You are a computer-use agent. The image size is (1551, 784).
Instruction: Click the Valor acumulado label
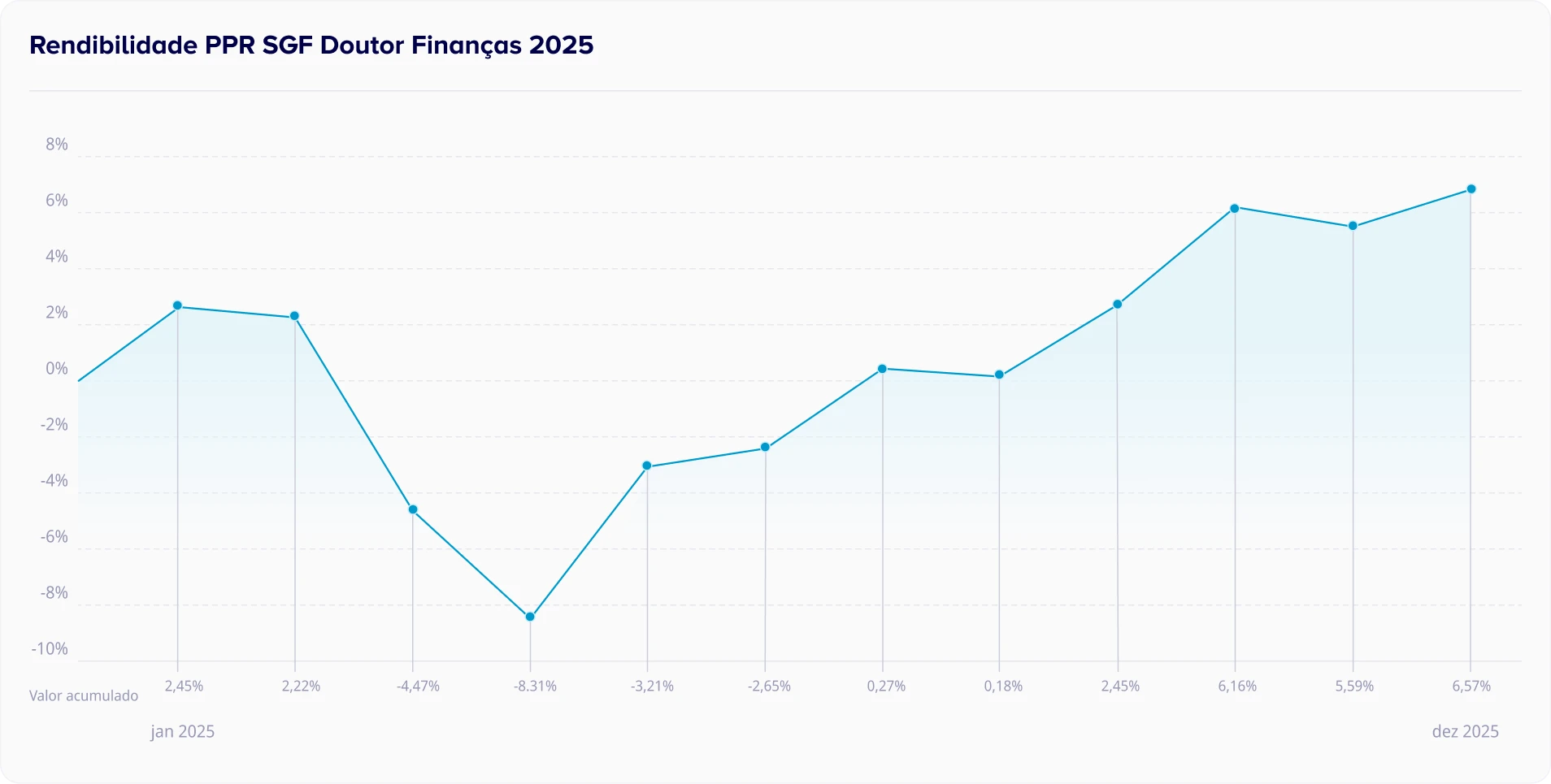84,696
